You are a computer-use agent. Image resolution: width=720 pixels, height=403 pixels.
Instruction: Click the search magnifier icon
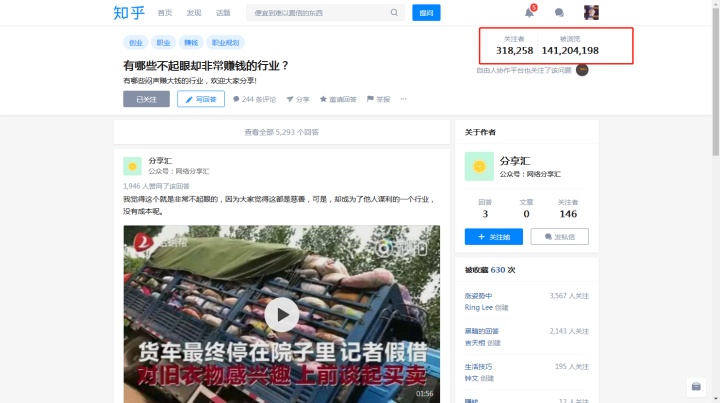coord(394,12)
